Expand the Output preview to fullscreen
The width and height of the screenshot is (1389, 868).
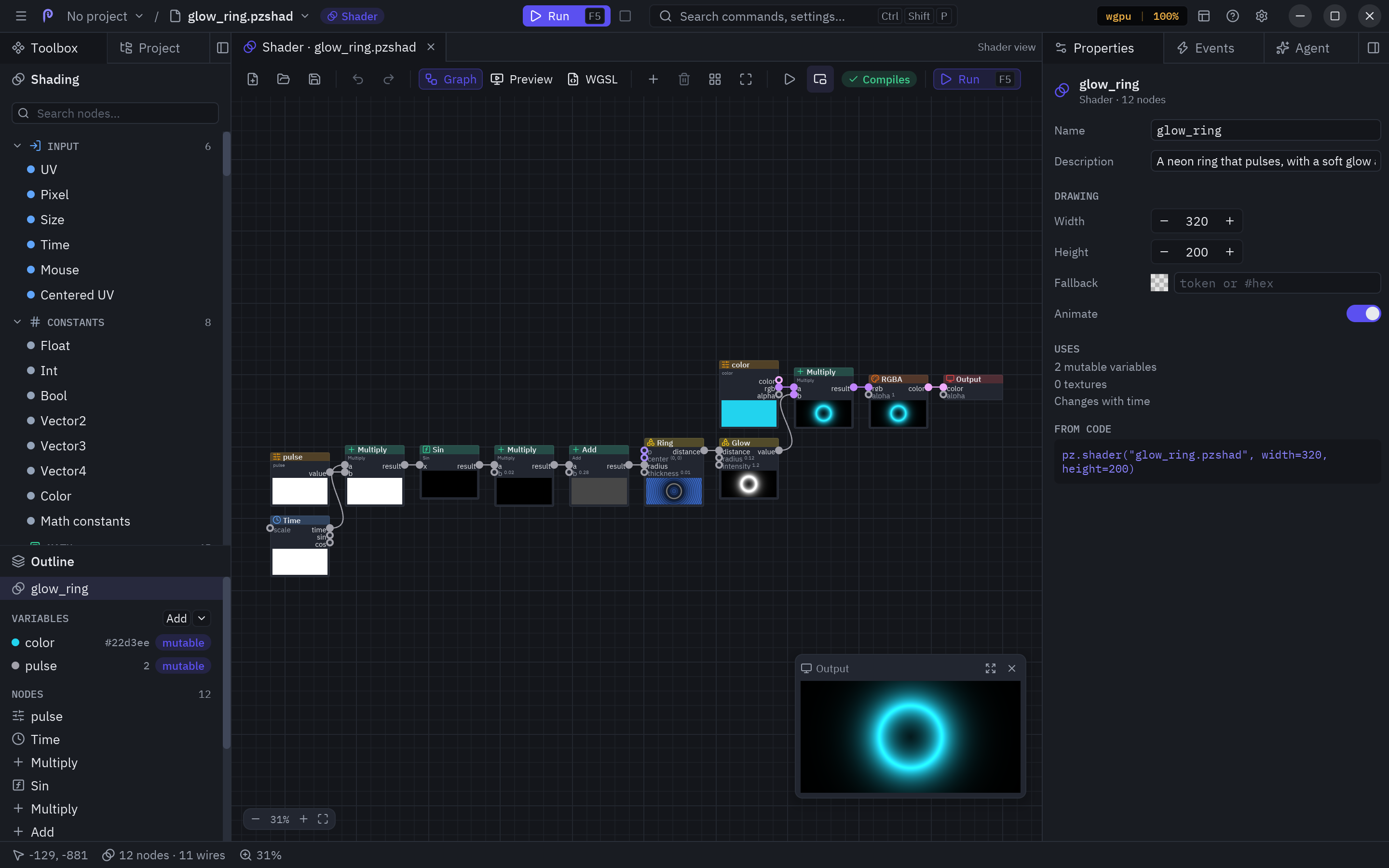pos(991,668)
